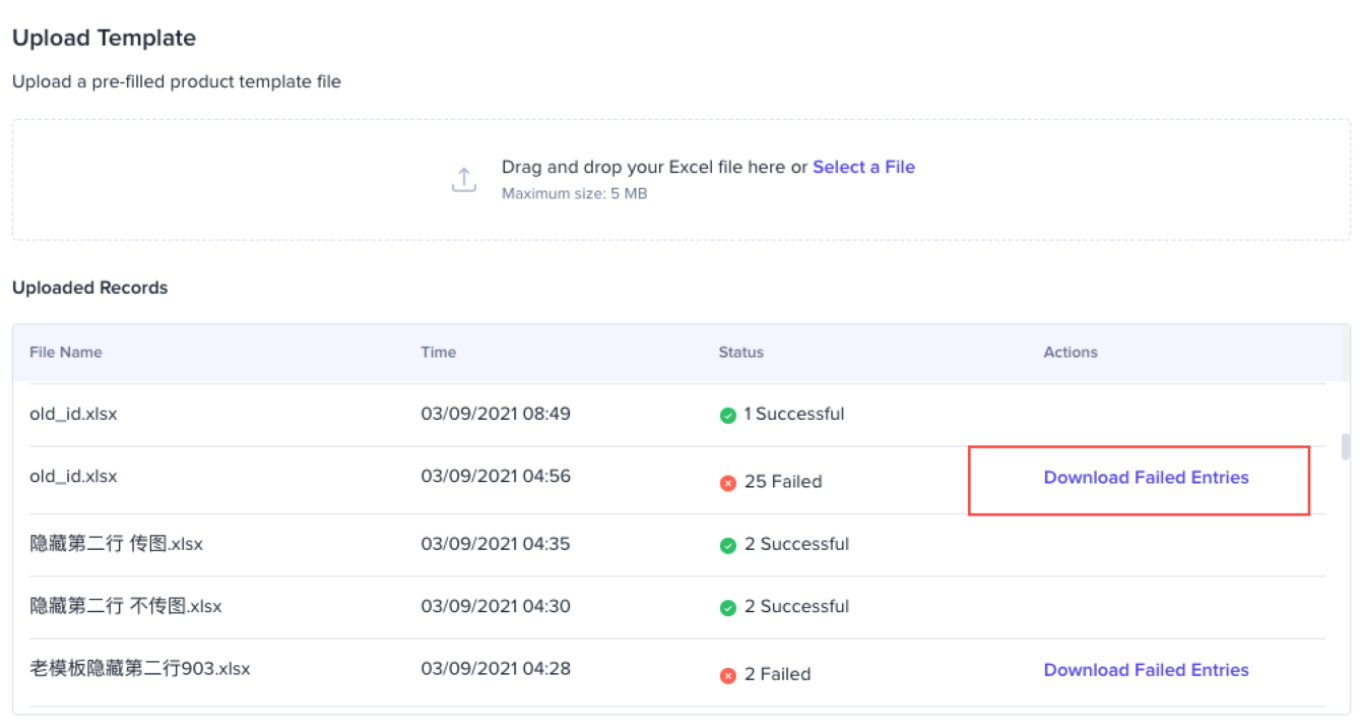Click the Status column header
The height and width of the screenshot is (726, 1360).
[741, 352]
